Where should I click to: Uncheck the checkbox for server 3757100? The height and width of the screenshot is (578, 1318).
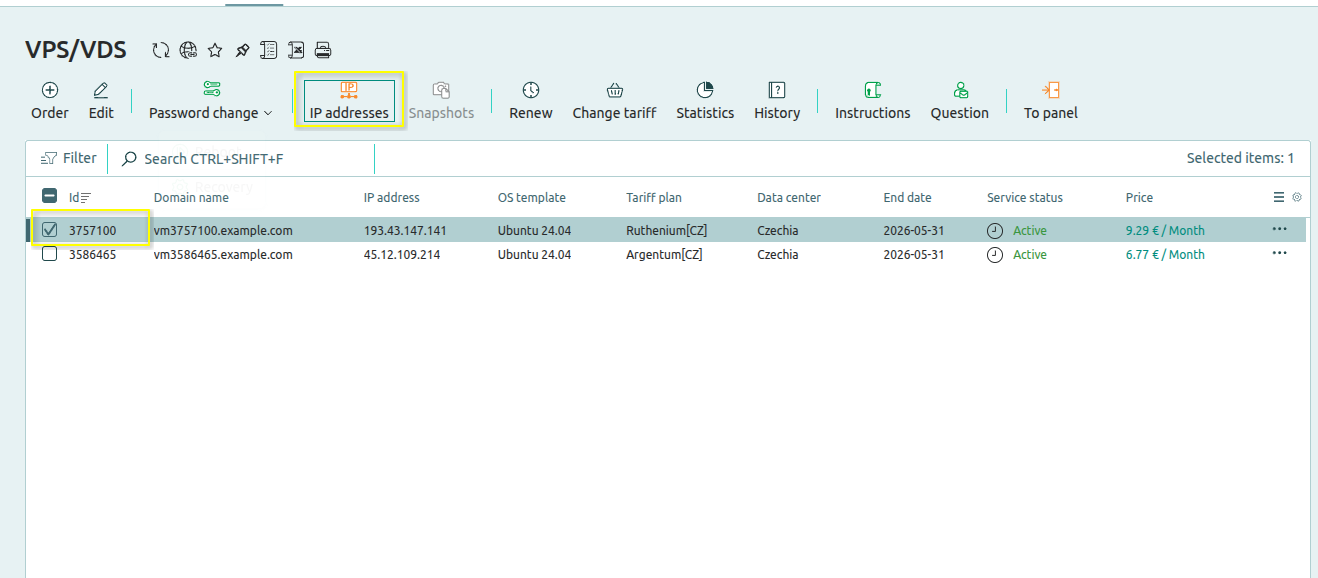pyautogui.click(x=50, y=230)
